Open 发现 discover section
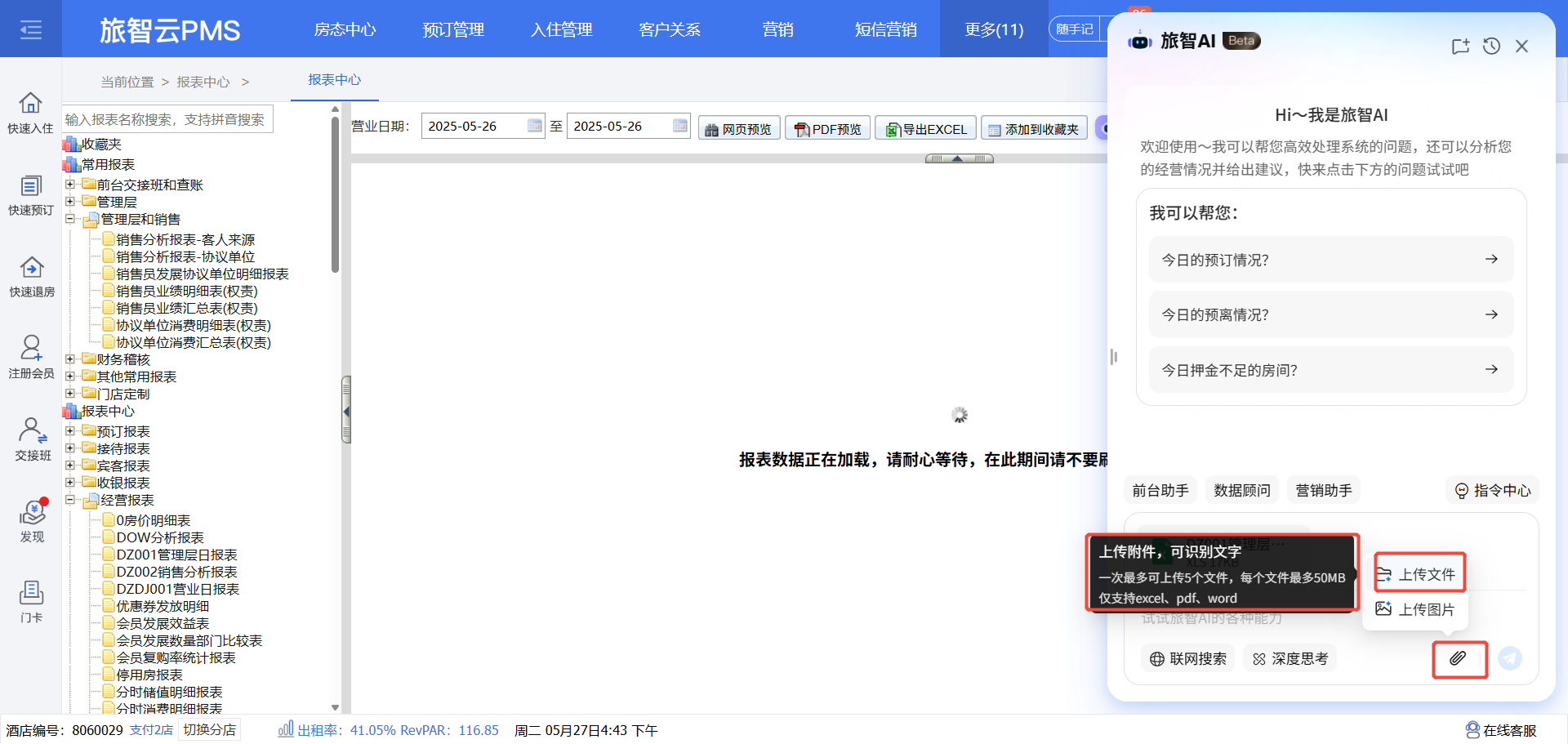The image size is (1568, 744). point(32,521)
